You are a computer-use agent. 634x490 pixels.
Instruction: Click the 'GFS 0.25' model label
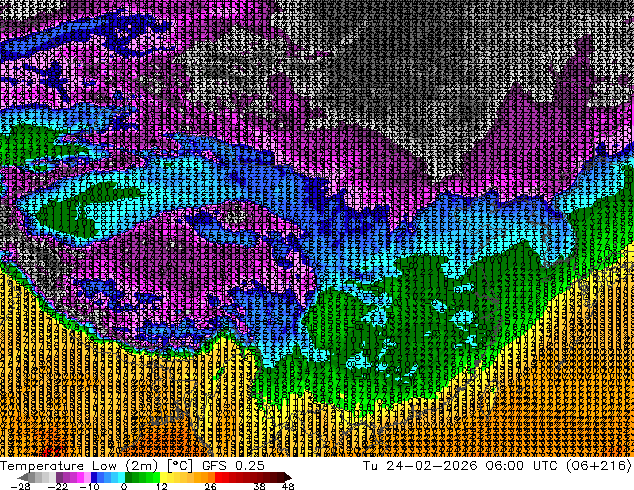(233, 466)
